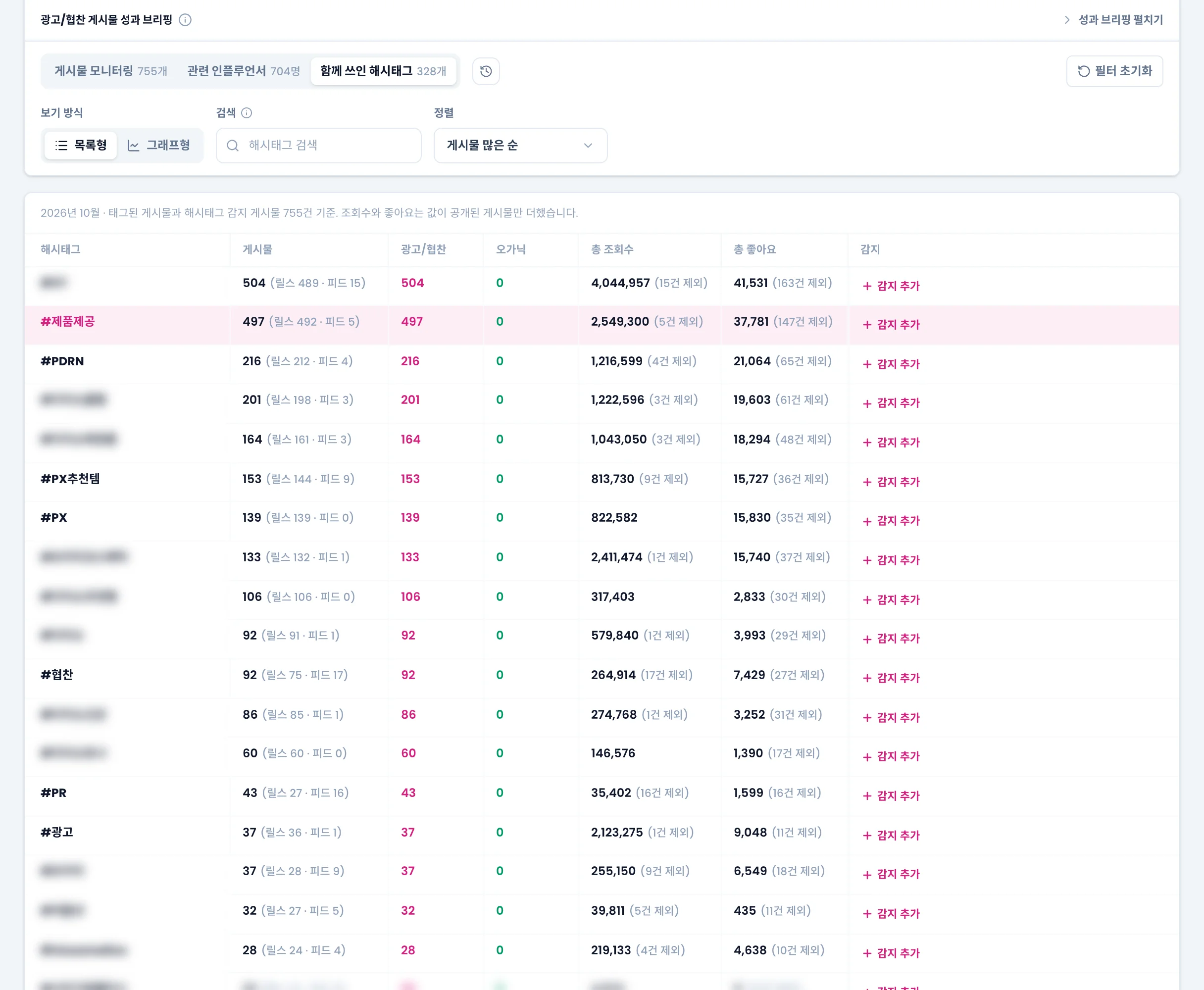Select the 함께 쓰인 해시태그 328개 tab

pos(383,71)
